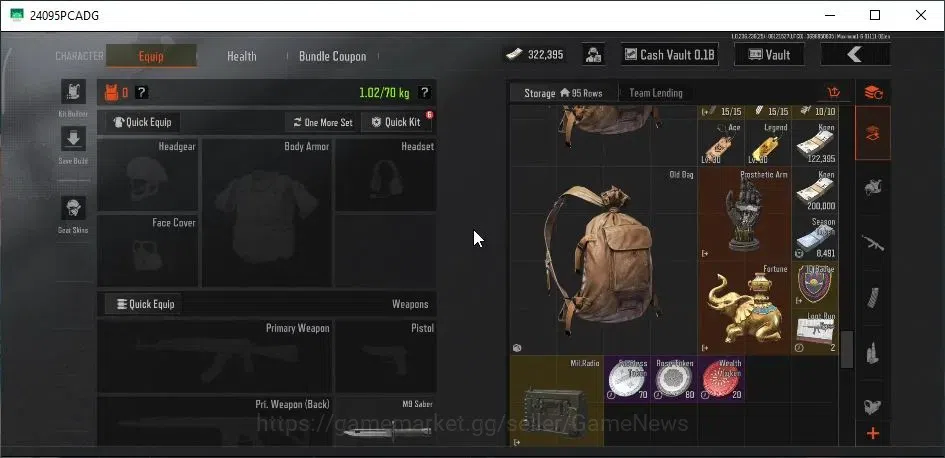Select the ammo bullets category icon

pyautogui.click(x=873, y=353)
